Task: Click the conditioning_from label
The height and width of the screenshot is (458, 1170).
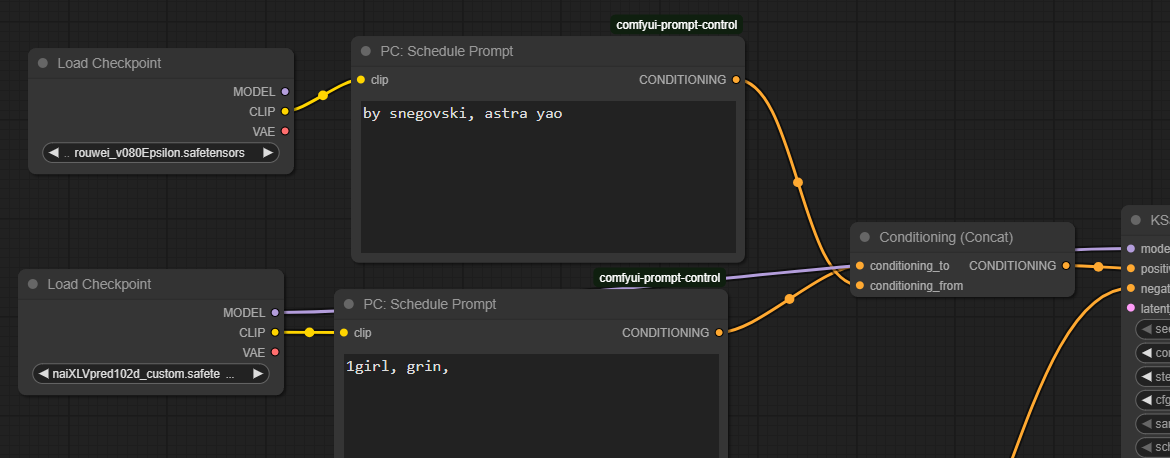Action: click(x=916, y=286)
